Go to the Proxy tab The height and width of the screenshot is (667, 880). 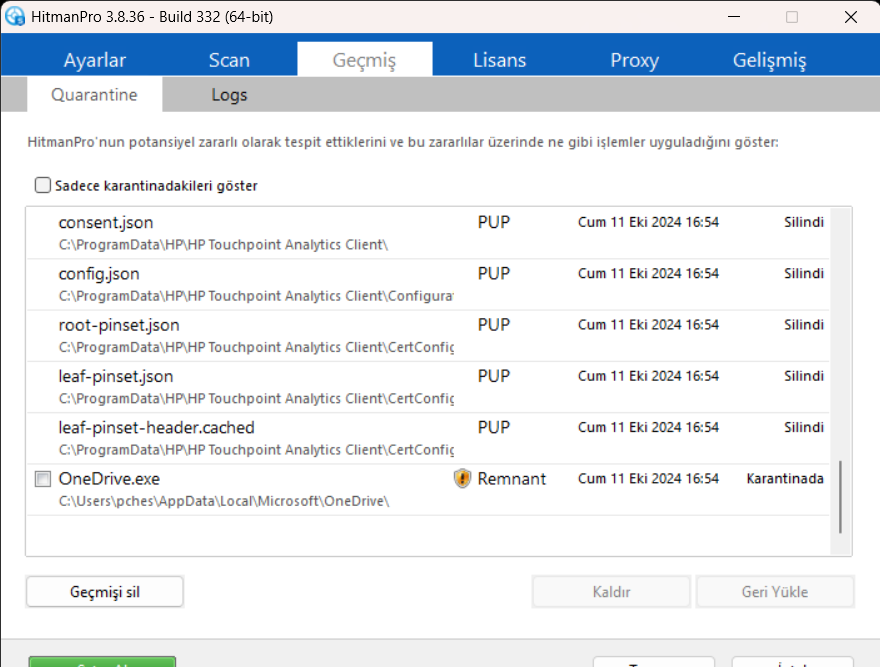click(x=634, y=60)
